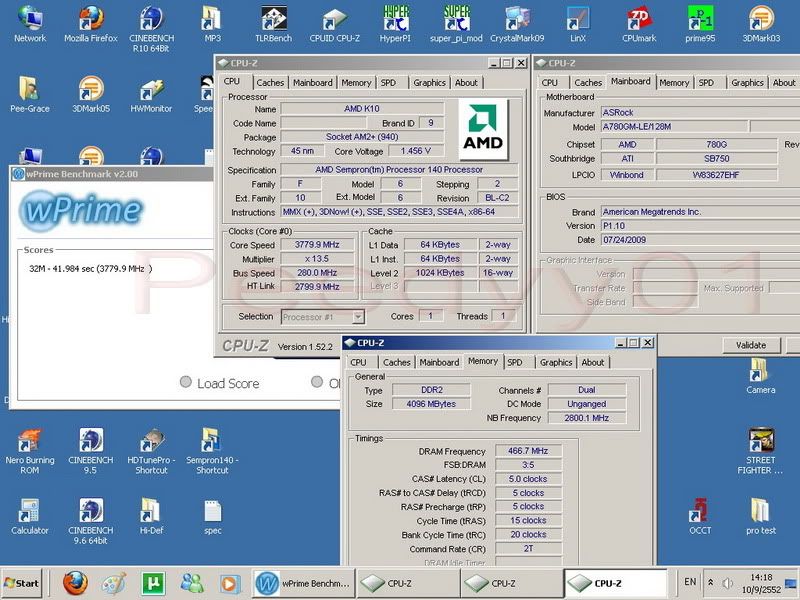Launch CINEBENCH 9.6 64bit icon
The width and height of the screenshot is (800, 600).
(x=91, y=521)
